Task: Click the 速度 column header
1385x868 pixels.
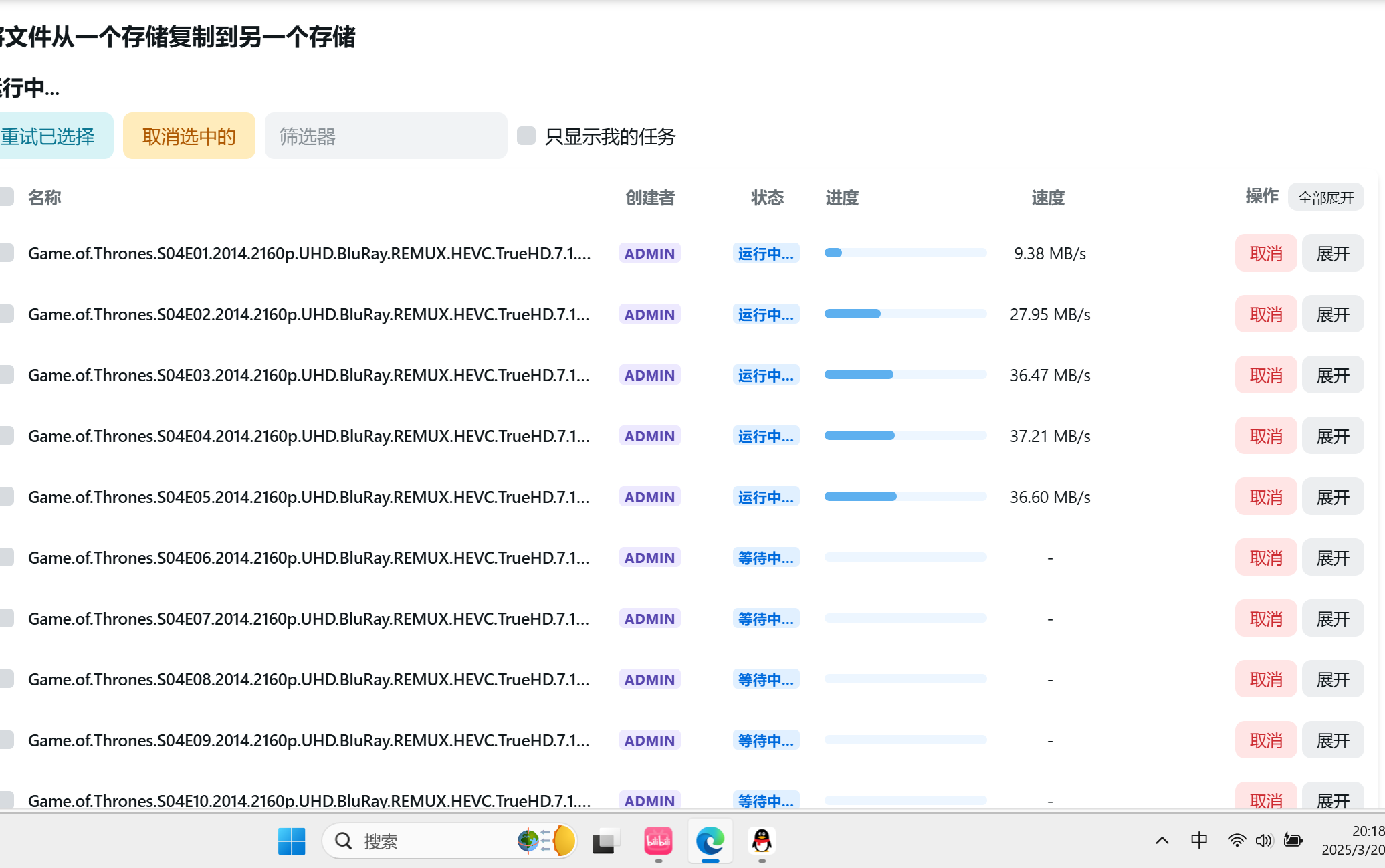Action: click(x=1048, y=197)
